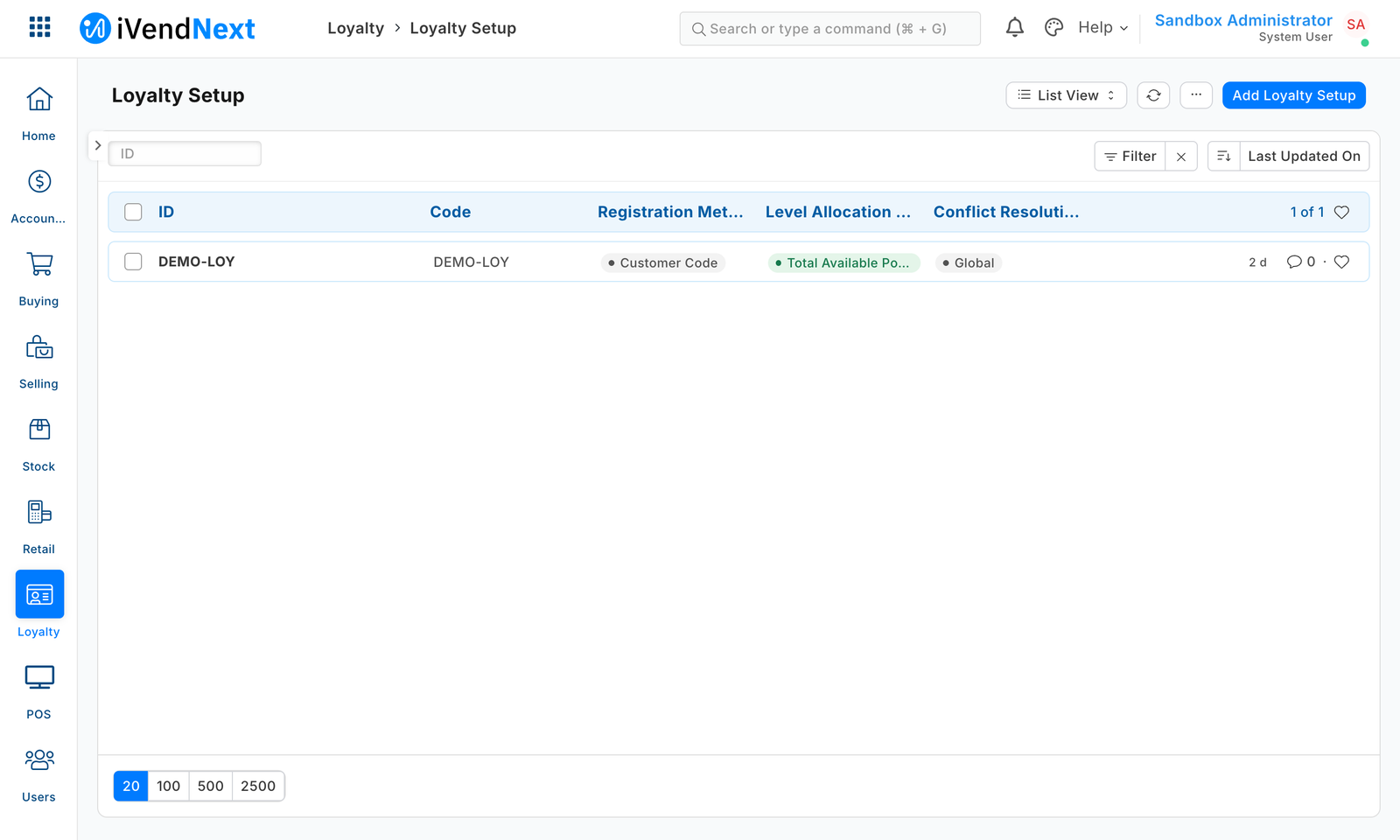Open the three-dots list menu

point(1196,95)
